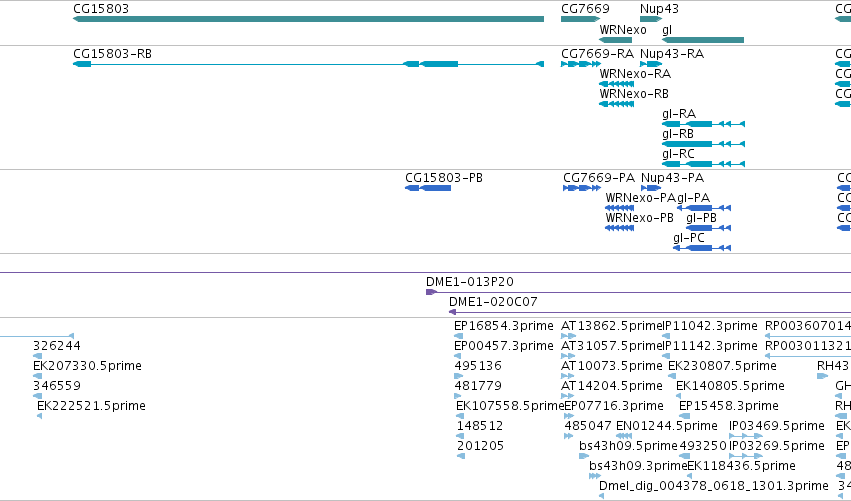This screenshot has width=851, height=501.
Task: Select the EP00457.3prime EST label
Action: pyautogui.click(x=504, y=346)
